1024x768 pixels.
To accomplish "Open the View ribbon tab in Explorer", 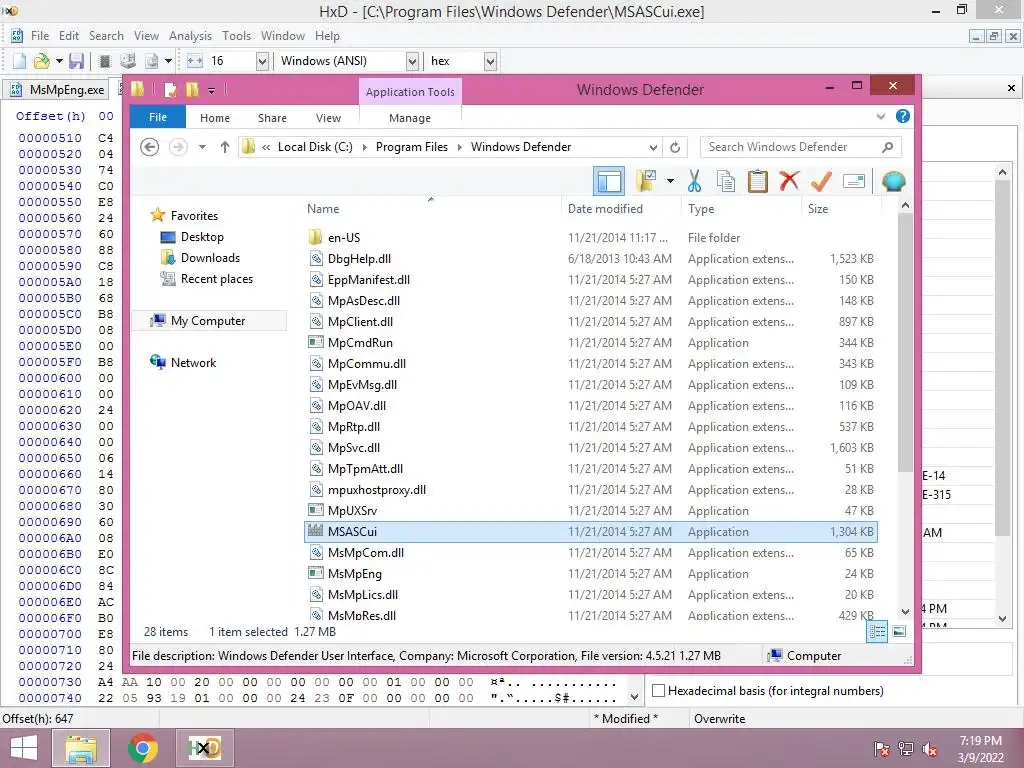I will click(x=328, y=118).
